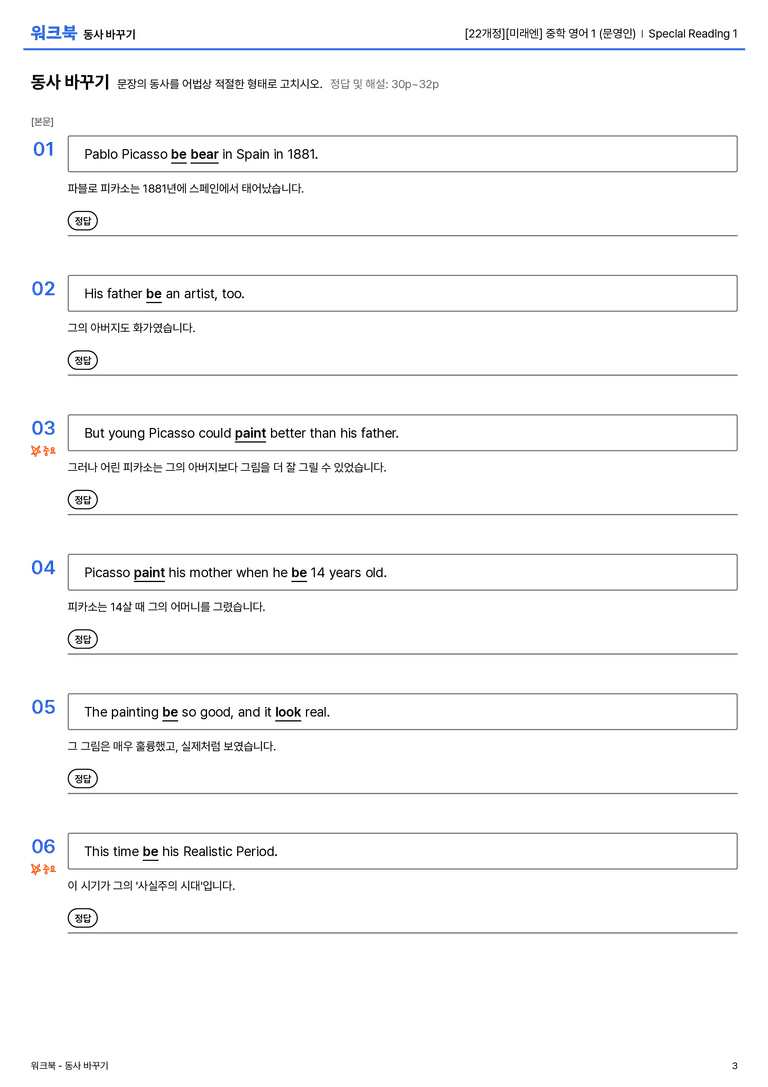Click the 정답 badge under question 02
Image resolution: width=768 pixels, height=1087 pixels.
pos(82,360)
